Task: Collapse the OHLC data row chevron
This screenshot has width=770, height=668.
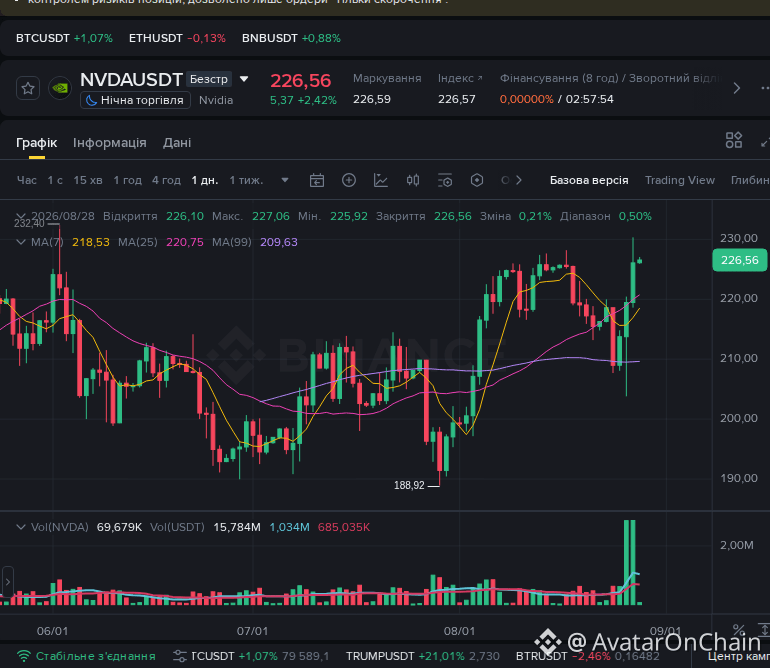Action: coord(21,216)
